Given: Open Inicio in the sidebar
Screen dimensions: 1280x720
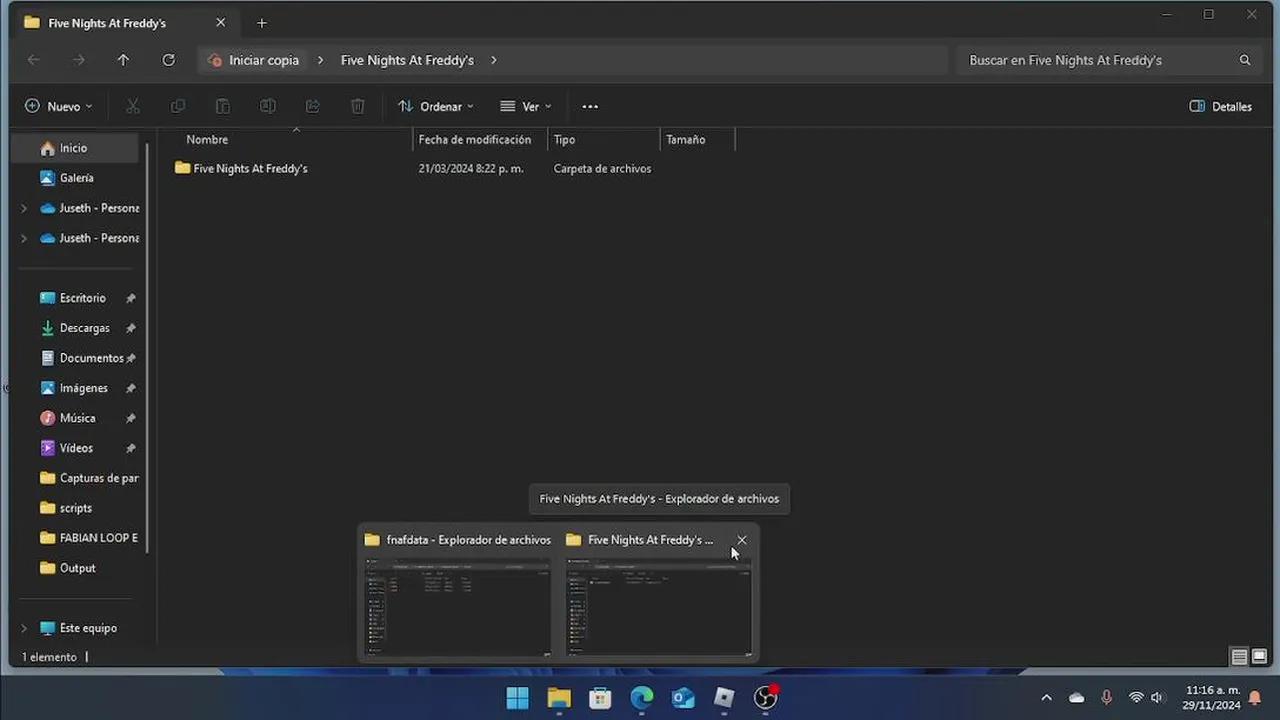Looking at the screenshot, I should point(75,148).
